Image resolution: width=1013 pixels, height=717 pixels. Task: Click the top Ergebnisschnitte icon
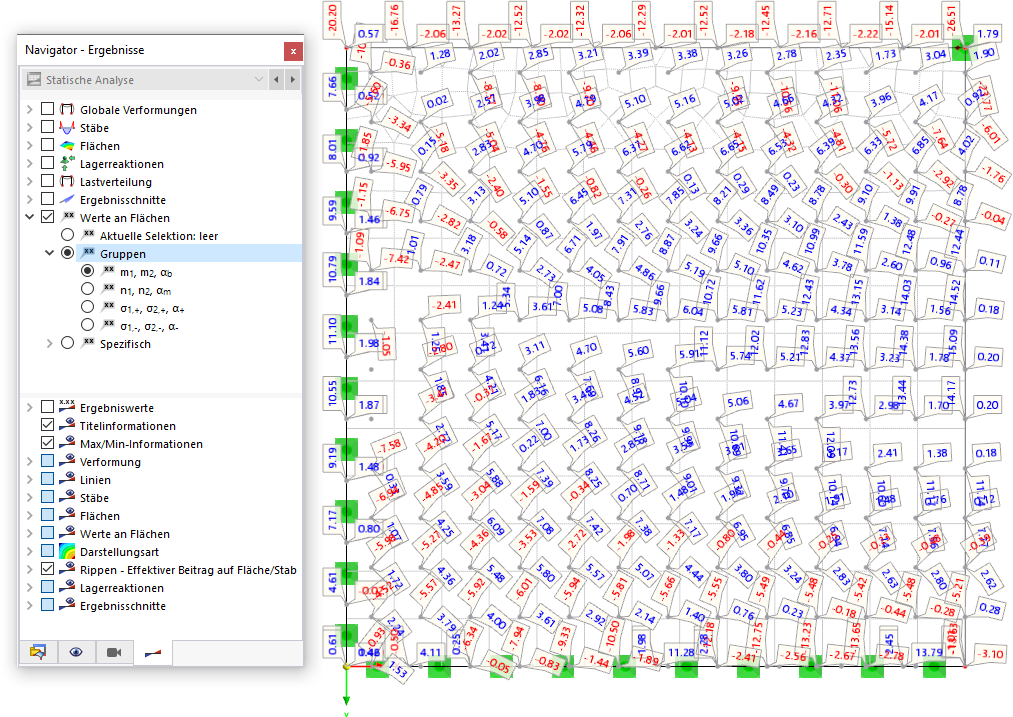(67, 200)
